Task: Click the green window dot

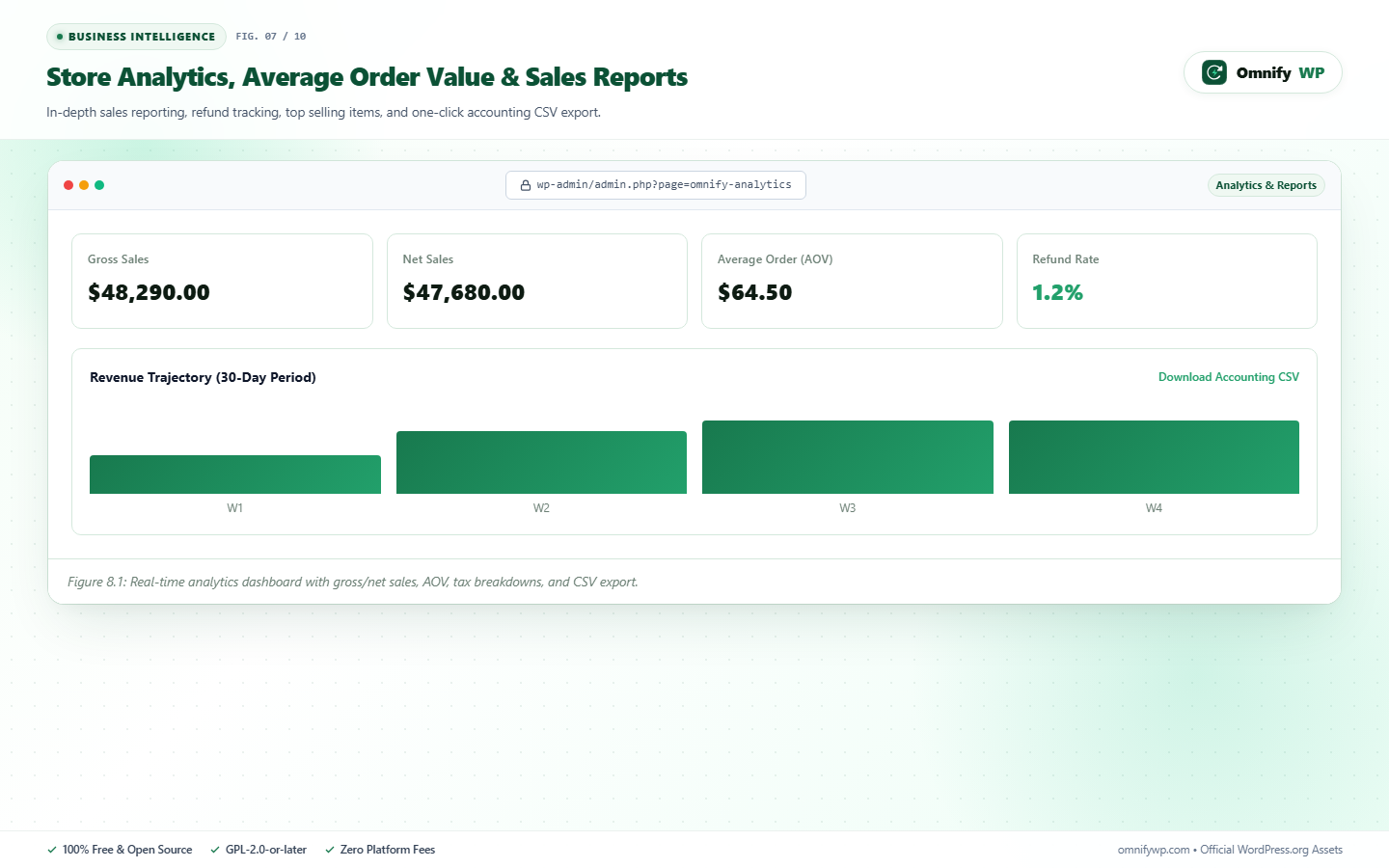Action: 99,185
